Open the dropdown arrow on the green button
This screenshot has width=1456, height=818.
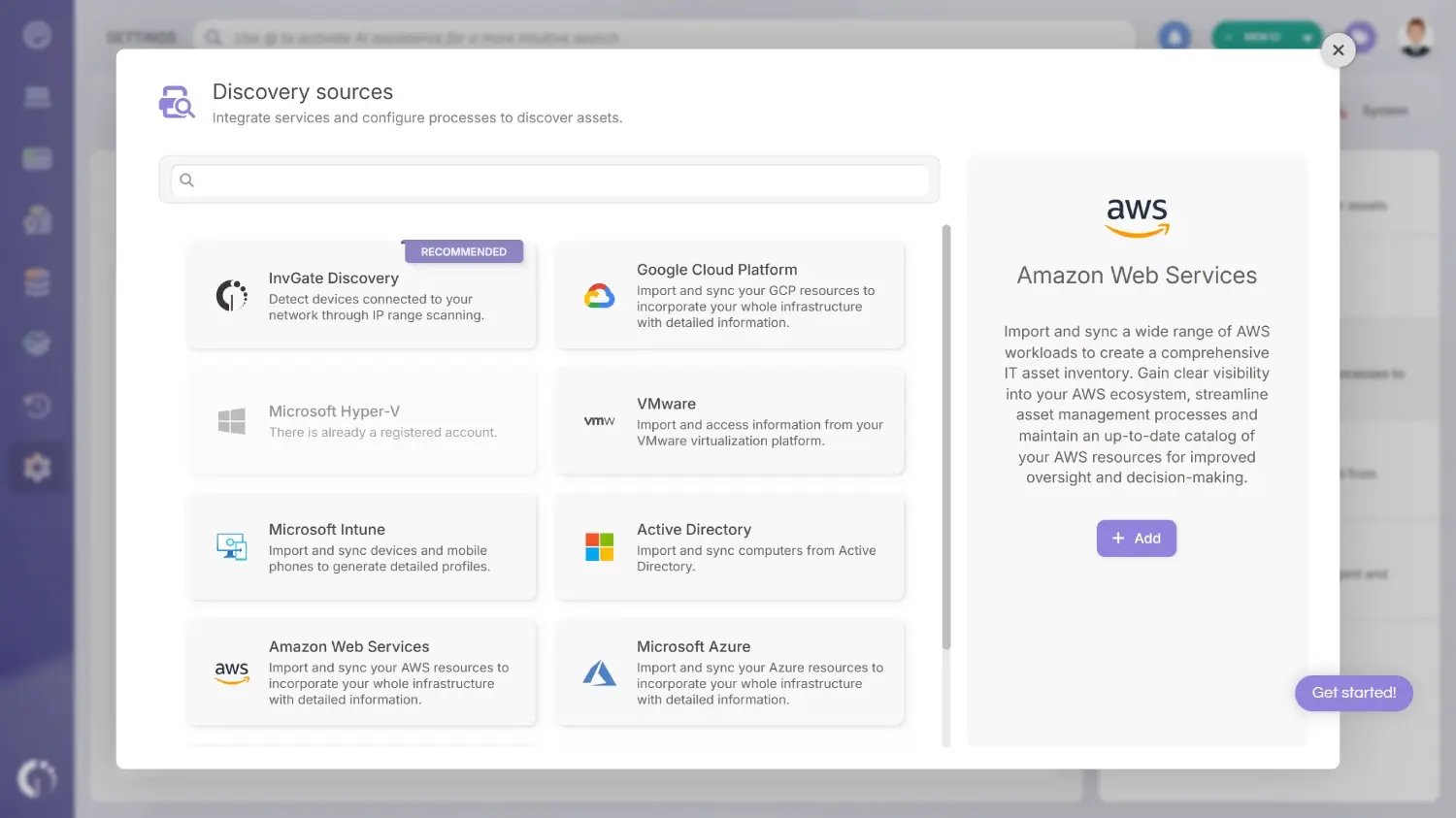point(1308,39)
